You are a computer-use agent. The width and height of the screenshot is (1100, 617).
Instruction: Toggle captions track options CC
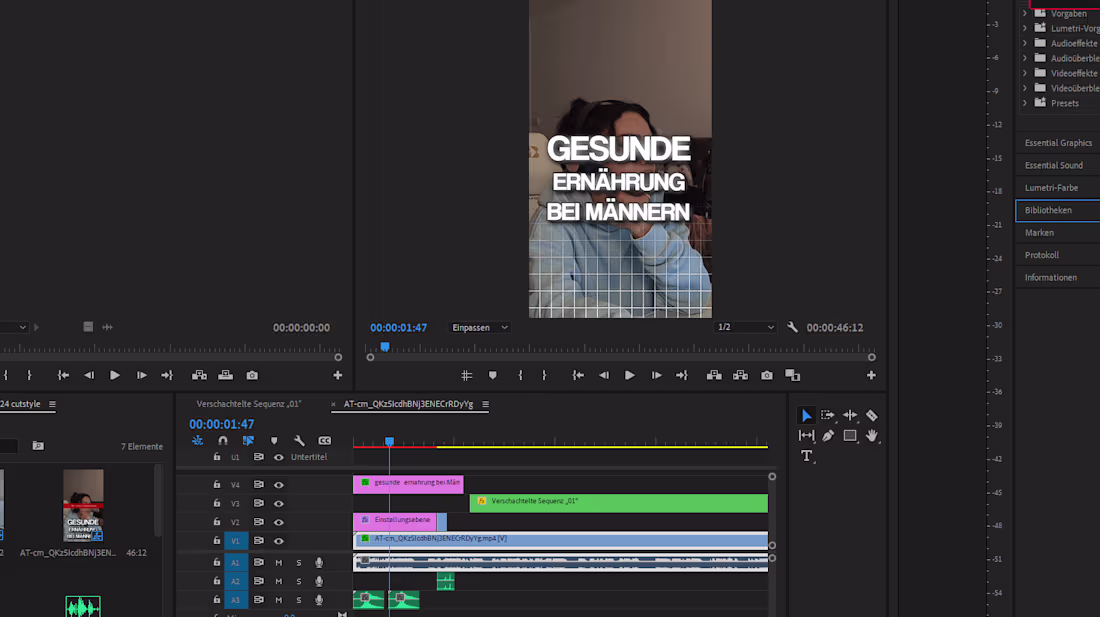[325, 441]
